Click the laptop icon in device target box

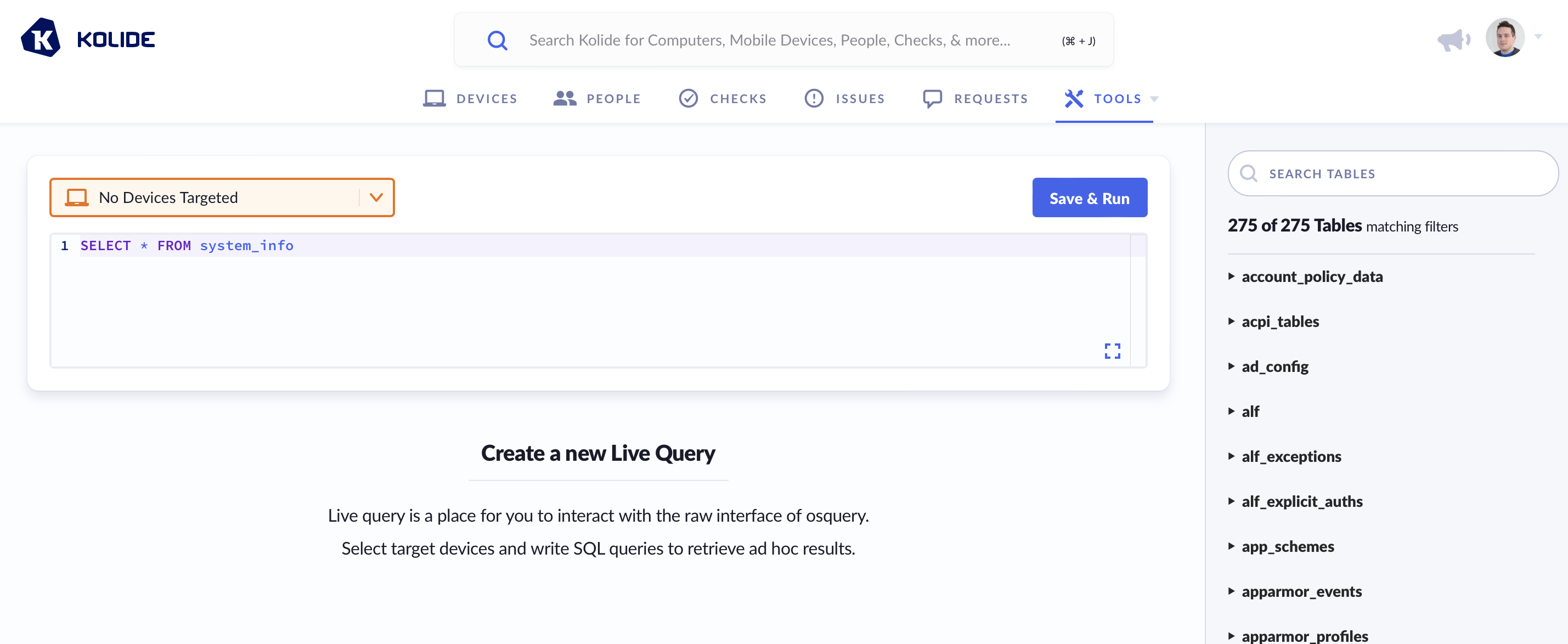pyautogui.click(x=77, y=198)
